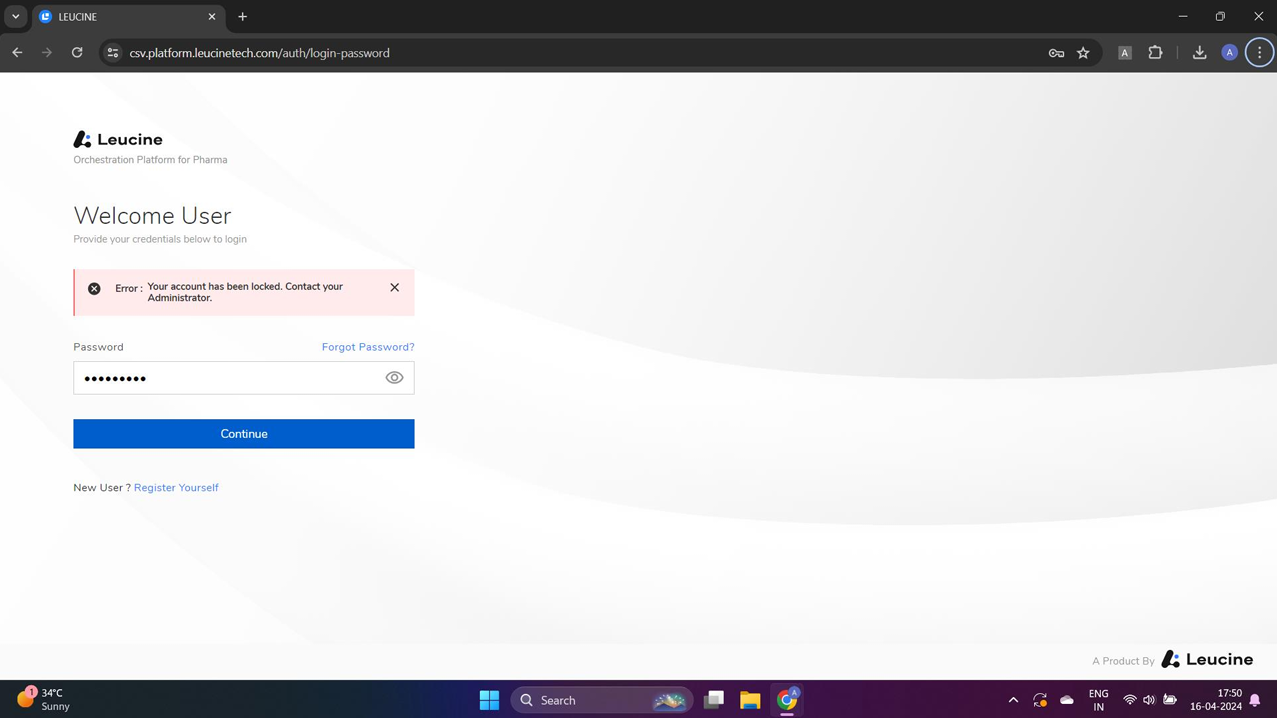Open File Explorer from the taskbar
The width and height of the screenshot is (1277, 718).
point(750,699)
